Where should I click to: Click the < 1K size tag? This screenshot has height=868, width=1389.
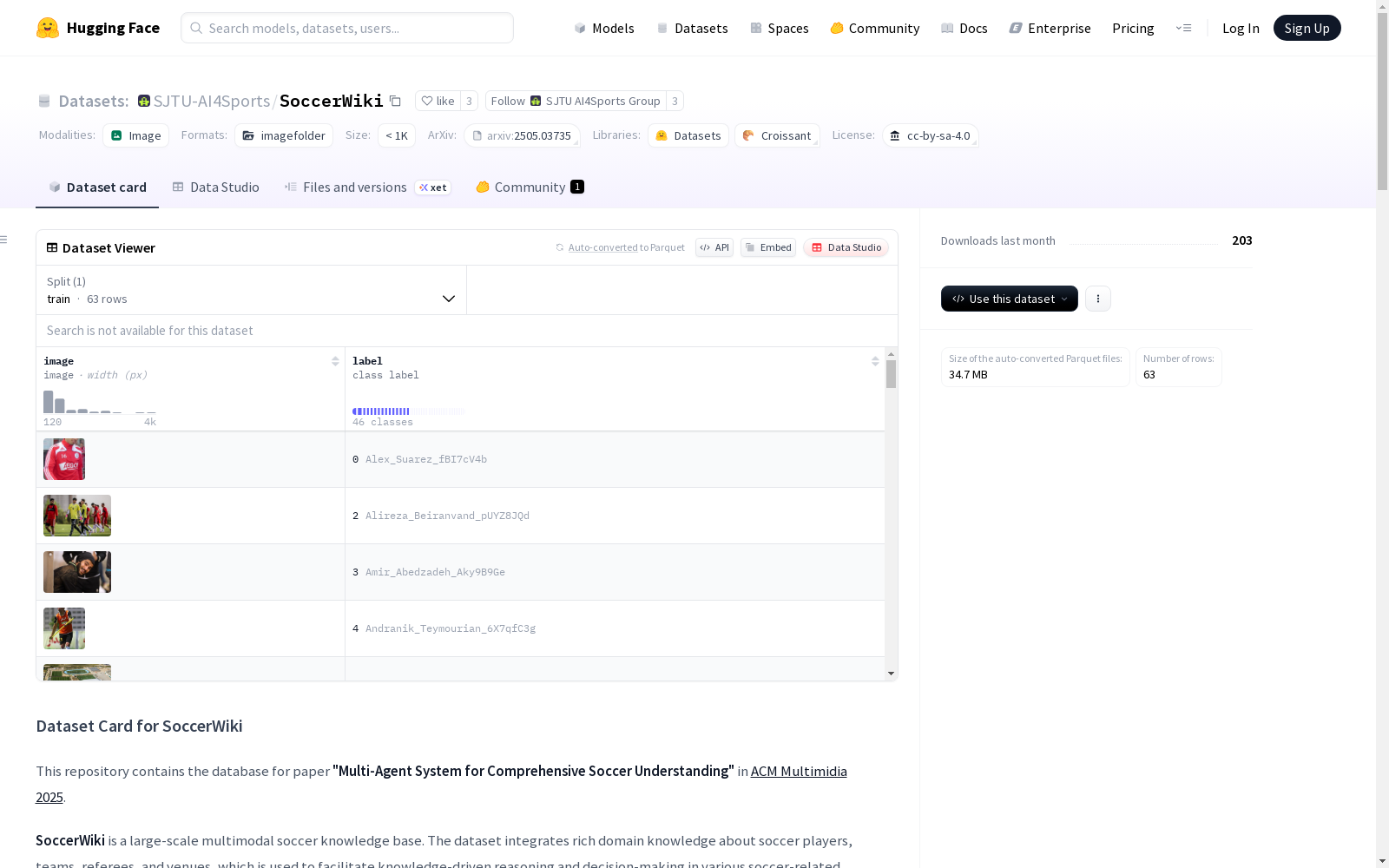tap(397, 135)
